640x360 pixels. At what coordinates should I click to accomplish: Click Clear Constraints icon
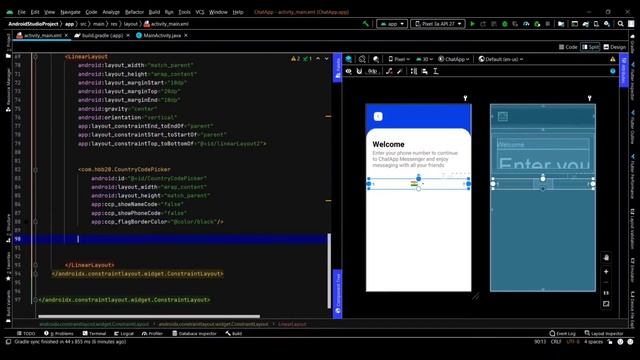pos(389,71)
